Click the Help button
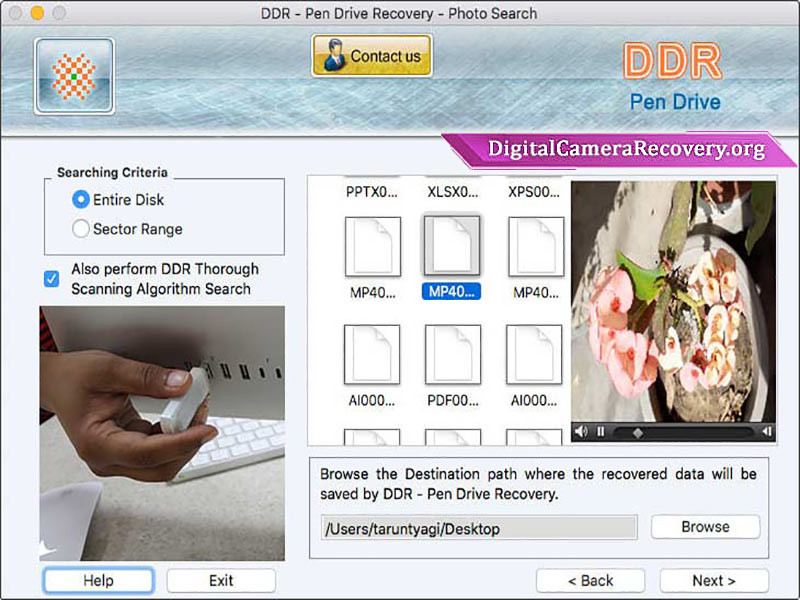 pos(98,581)
